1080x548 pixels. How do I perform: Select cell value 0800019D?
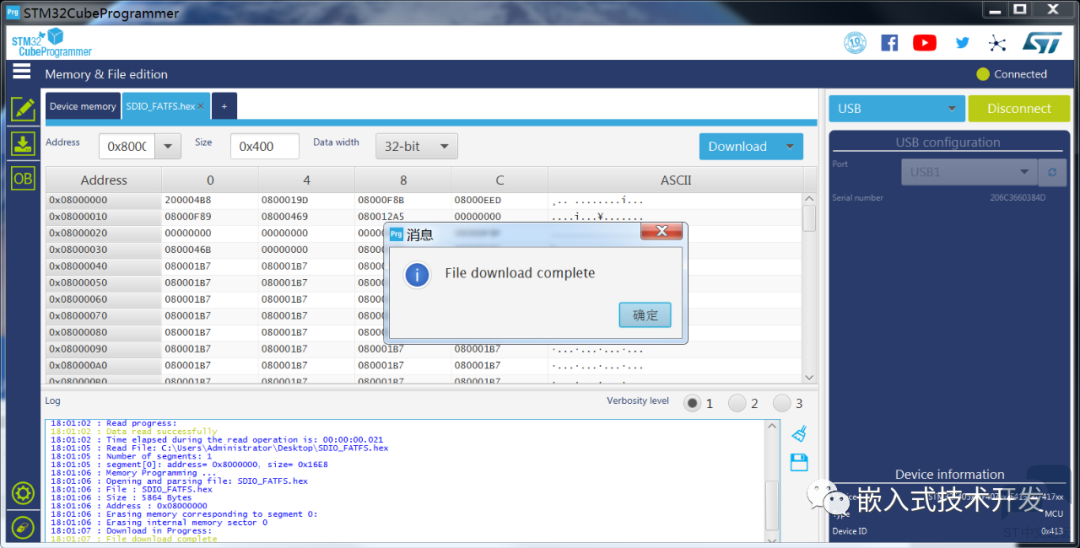coord(284,200)
